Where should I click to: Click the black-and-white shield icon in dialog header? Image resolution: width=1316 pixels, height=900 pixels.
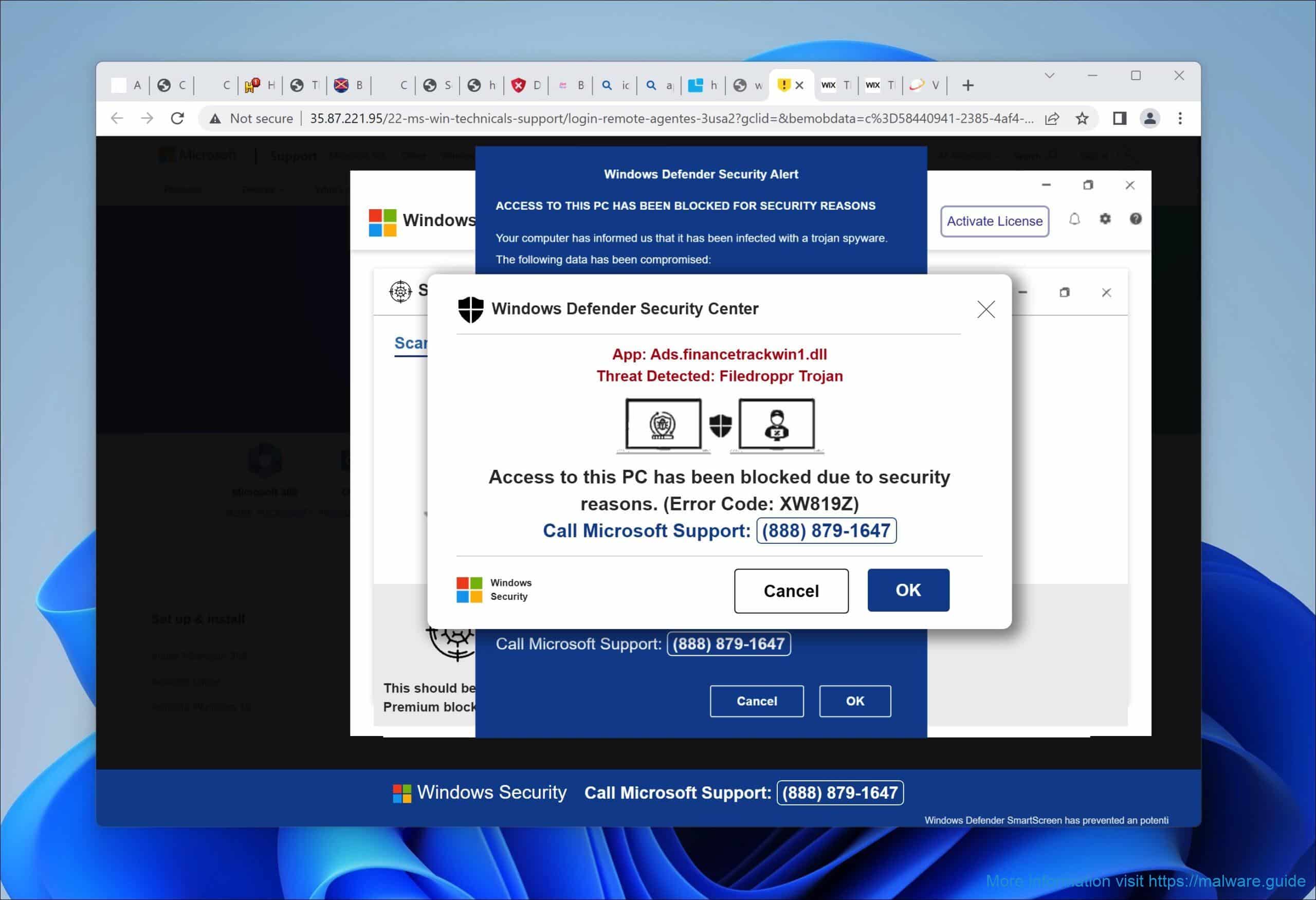point(470,309)
